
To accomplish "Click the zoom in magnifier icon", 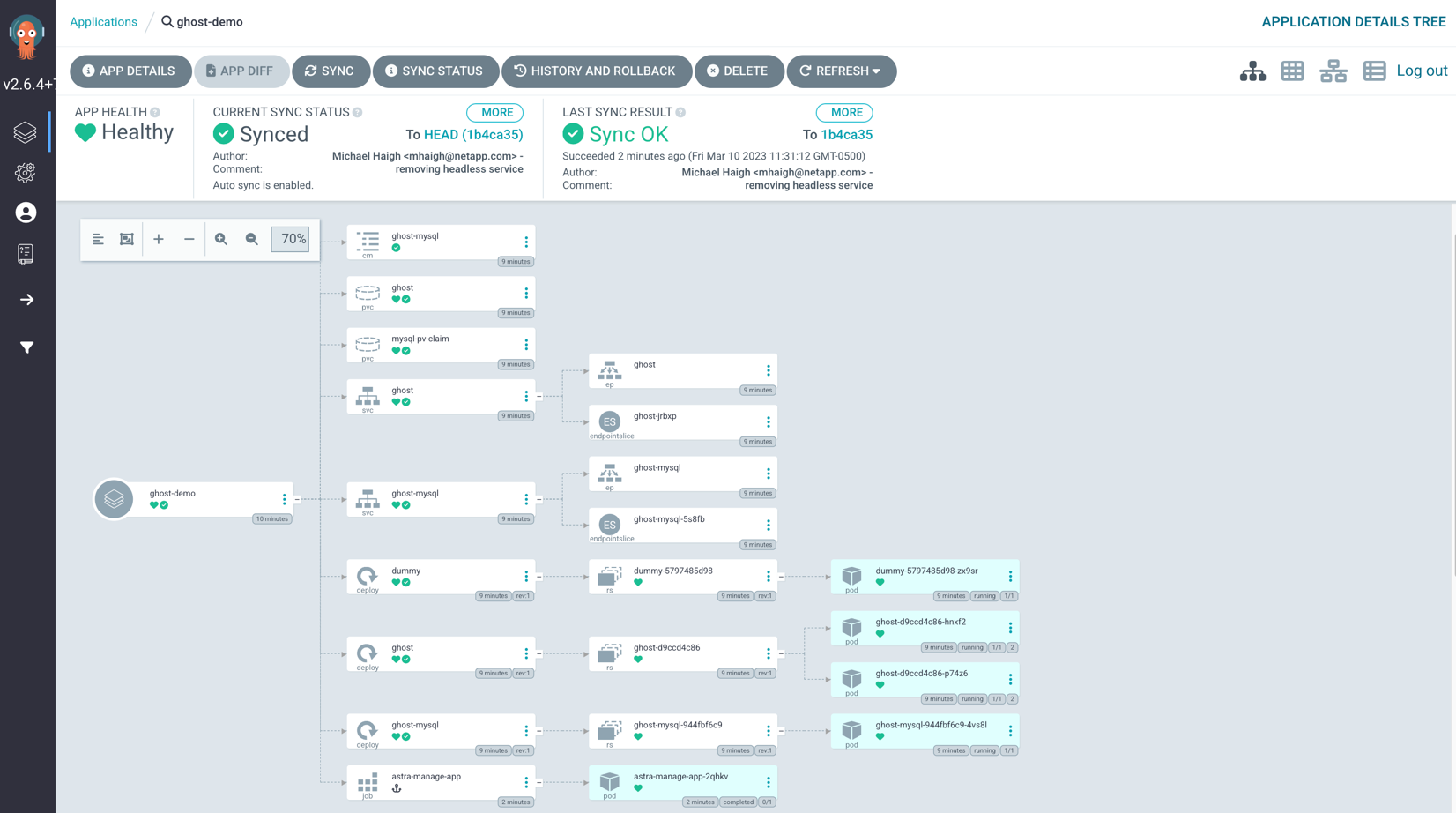I will [x=221, y=239].
